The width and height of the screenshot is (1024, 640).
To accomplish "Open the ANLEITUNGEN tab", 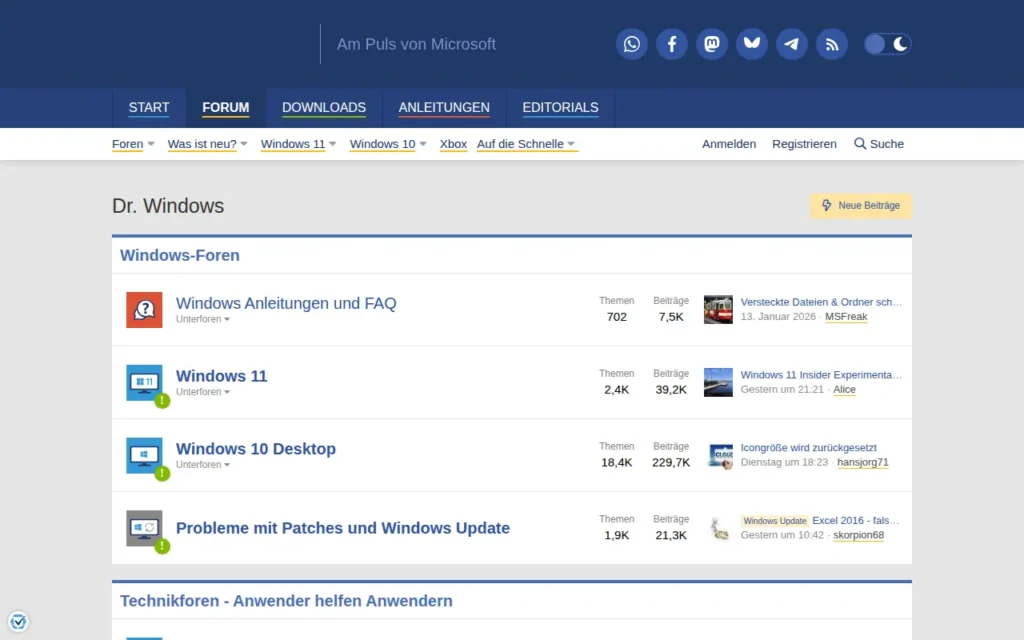I will (x=444, y=108).
